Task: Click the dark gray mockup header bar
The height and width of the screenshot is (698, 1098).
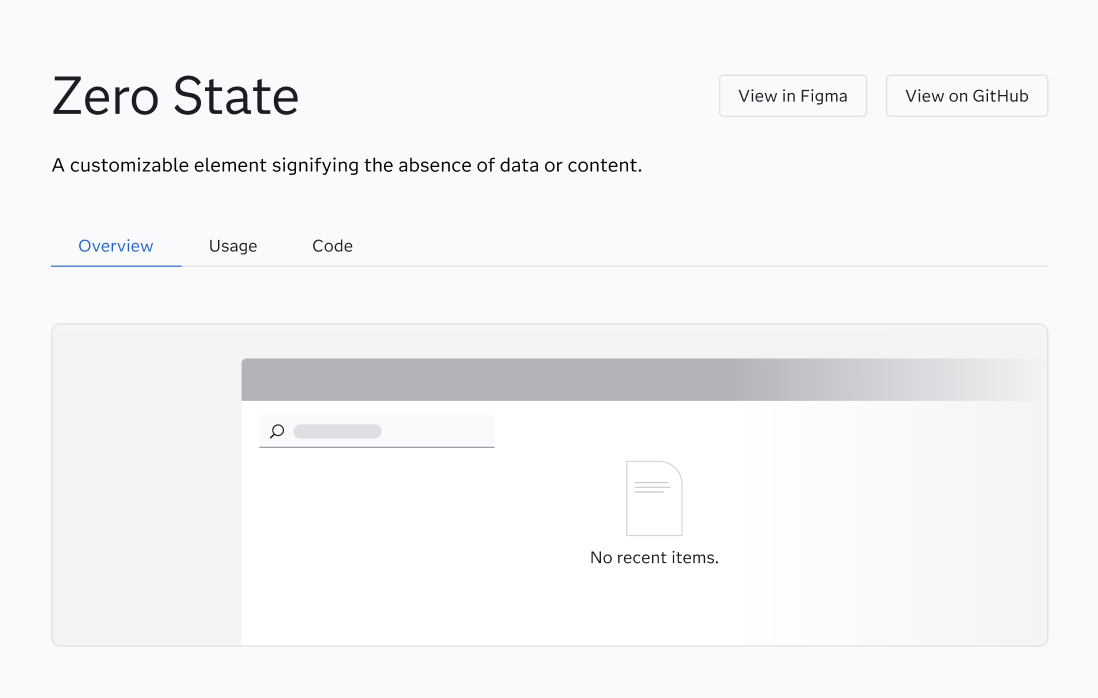Action: point(490,379)
